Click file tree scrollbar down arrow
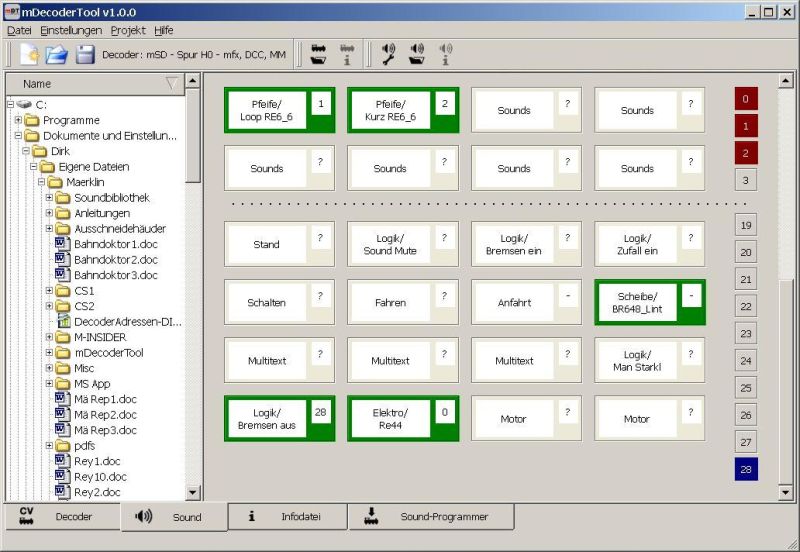 (x=192, y=492)
